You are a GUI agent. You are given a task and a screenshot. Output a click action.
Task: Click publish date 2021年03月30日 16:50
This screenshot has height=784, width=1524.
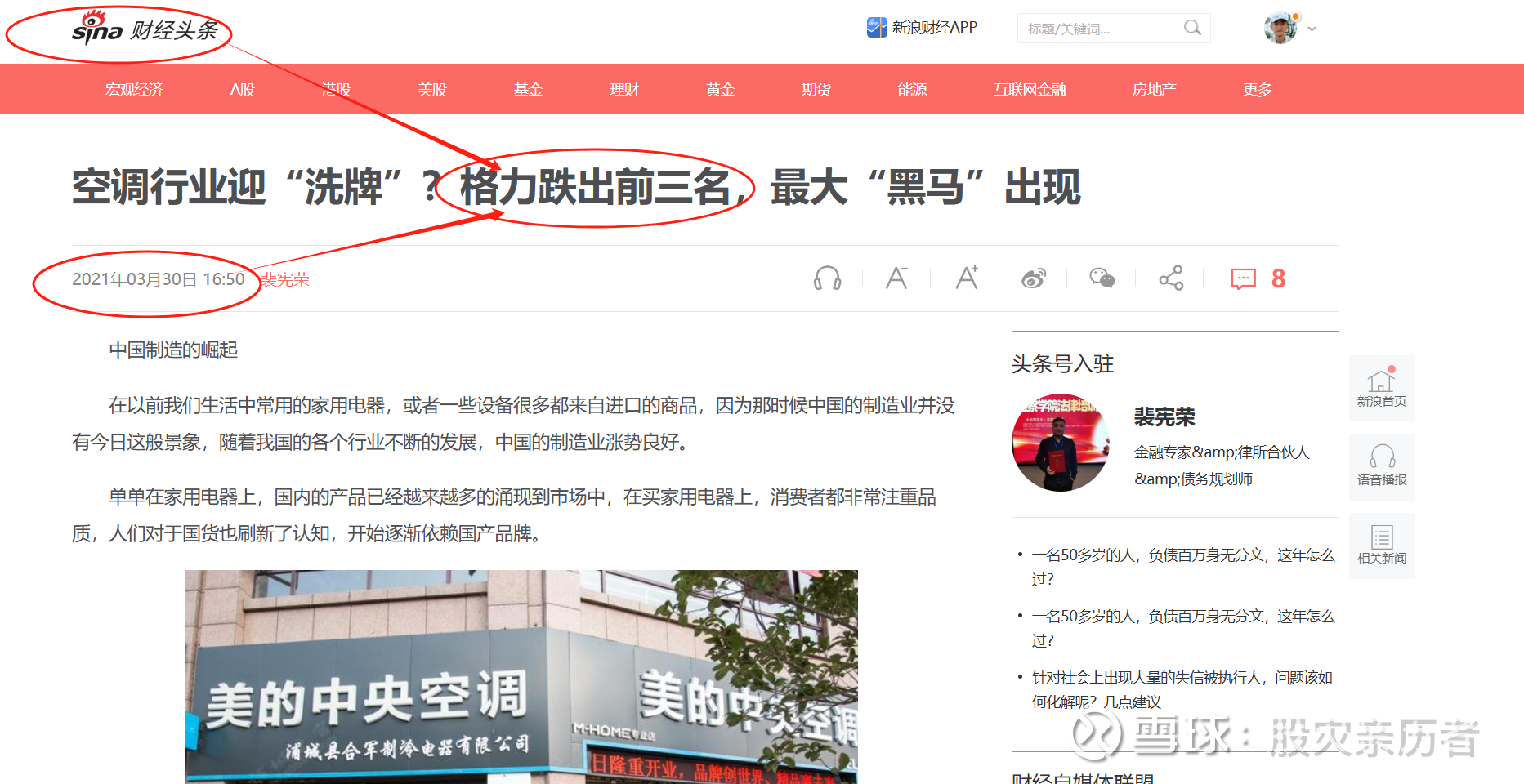pyautogui.click(x=158, y=279)
